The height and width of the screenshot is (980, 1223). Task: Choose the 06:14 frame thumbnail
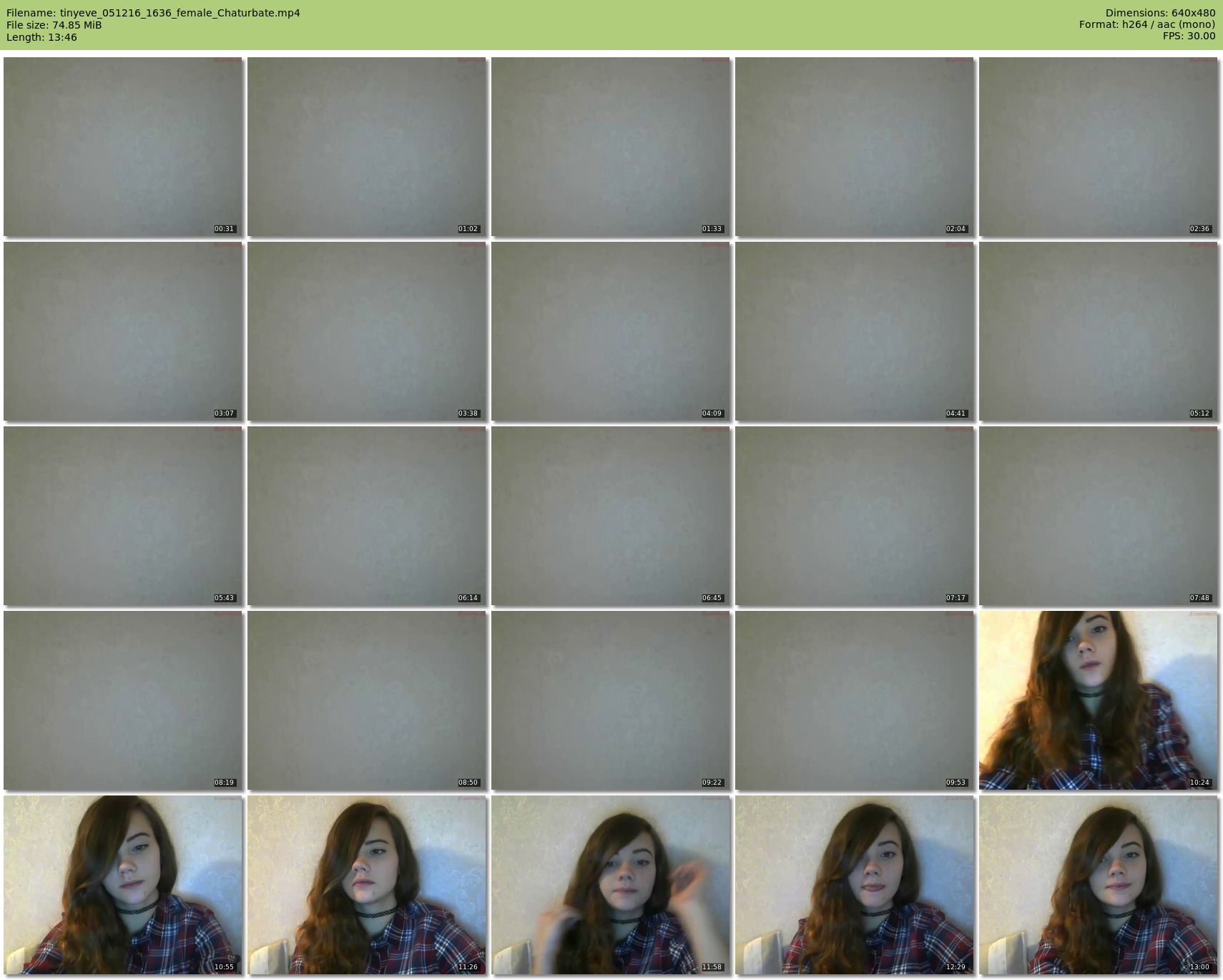coord(367,516)
